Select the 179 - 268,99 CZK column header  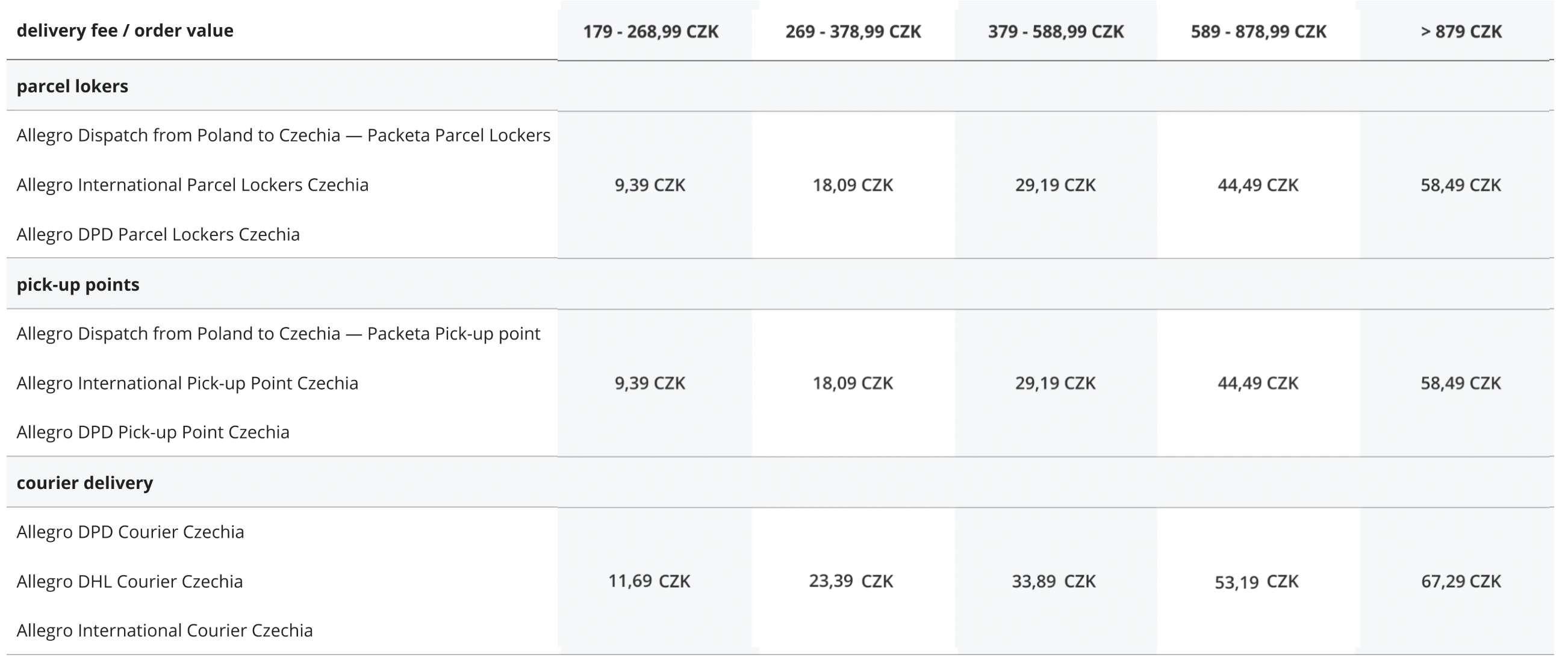pyautogui.click(x=650, y=32)
